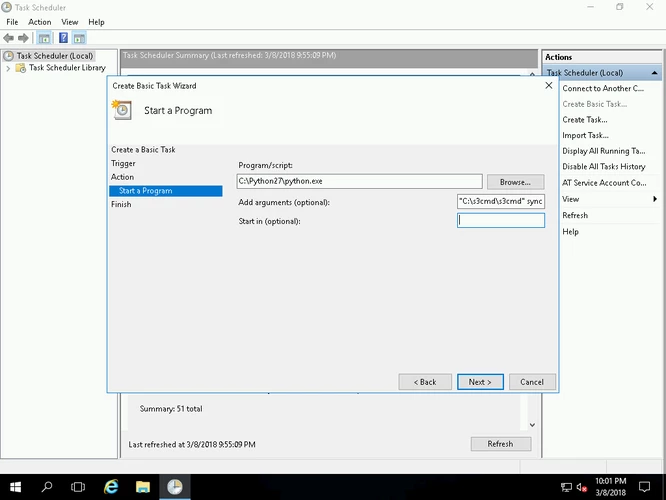Click the Forward arrow toolbar icon
The image size is (666, 500).
click(23, 38)
